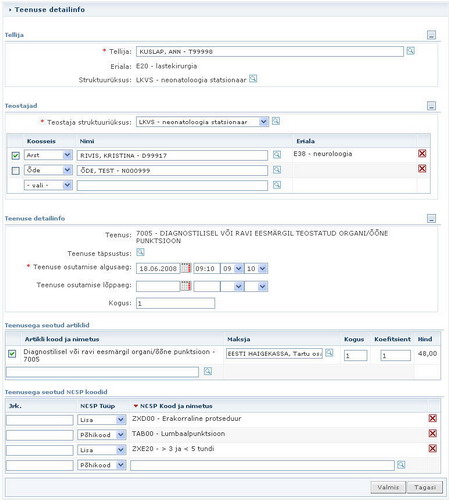Open start time minute dropdown showing 10
The image size is (449, 500).
pos(256,268)
